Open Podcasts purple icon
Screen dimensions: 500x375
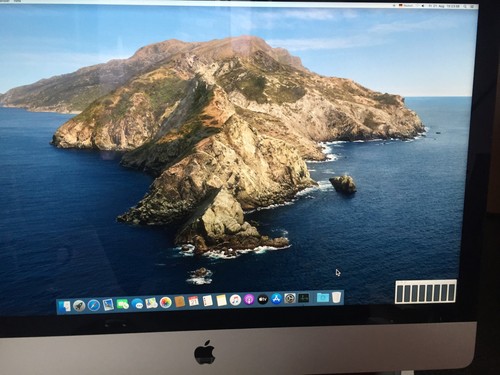(x=249, y=300)
